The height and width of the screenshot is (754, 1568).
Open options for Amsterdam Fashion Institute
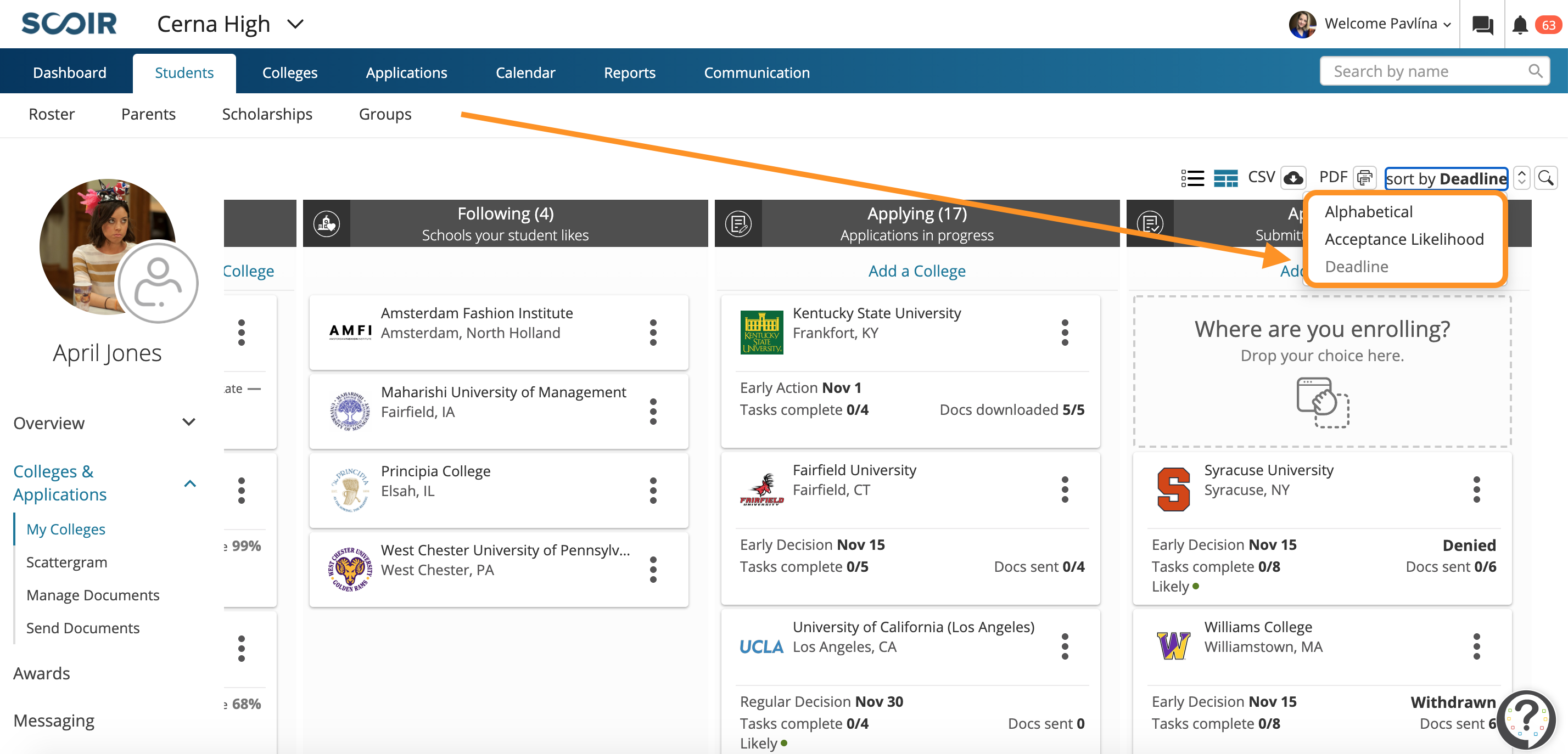click(x=653, y=332)
